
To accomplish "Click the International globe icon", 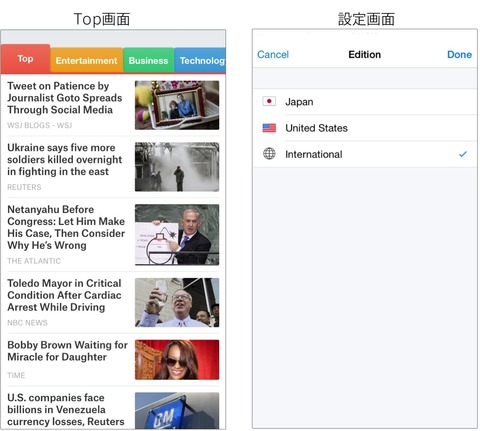I will (269, 154).
